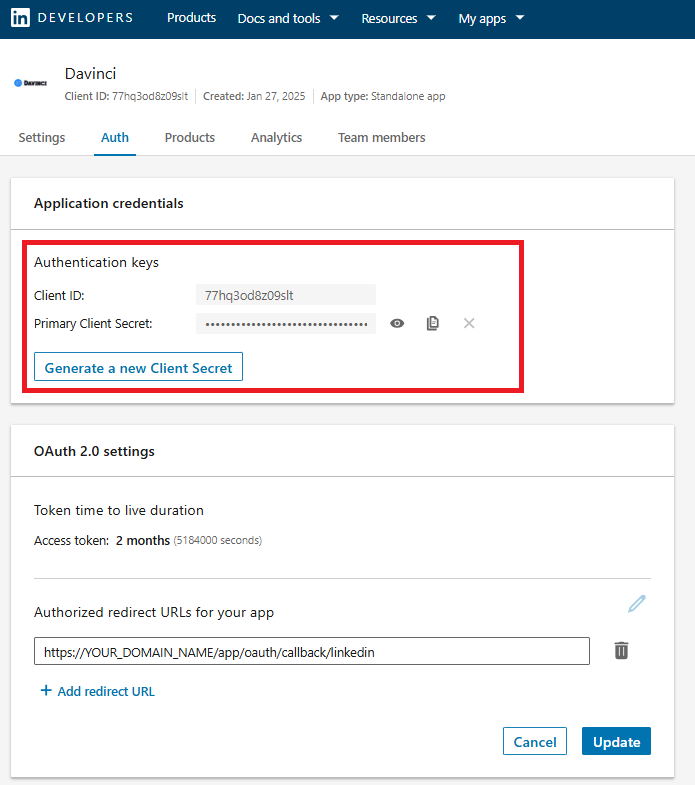Click Generate a new Client Secret
The image size is (695, 785).
tap(138, 366)
